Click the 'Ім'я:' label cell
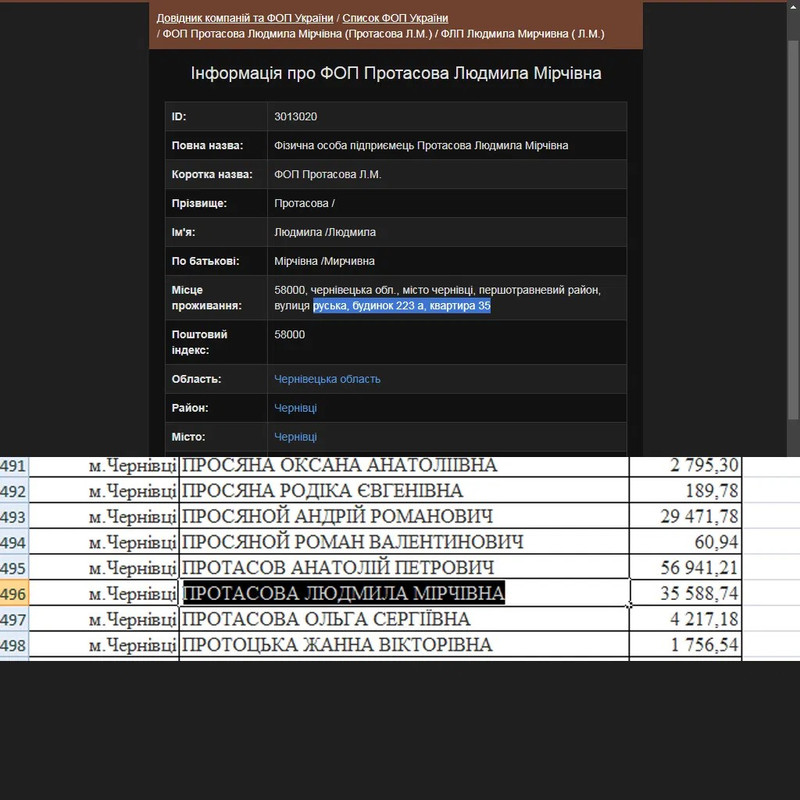Screen dimensions: 800x800 click(x=216, y=233)
